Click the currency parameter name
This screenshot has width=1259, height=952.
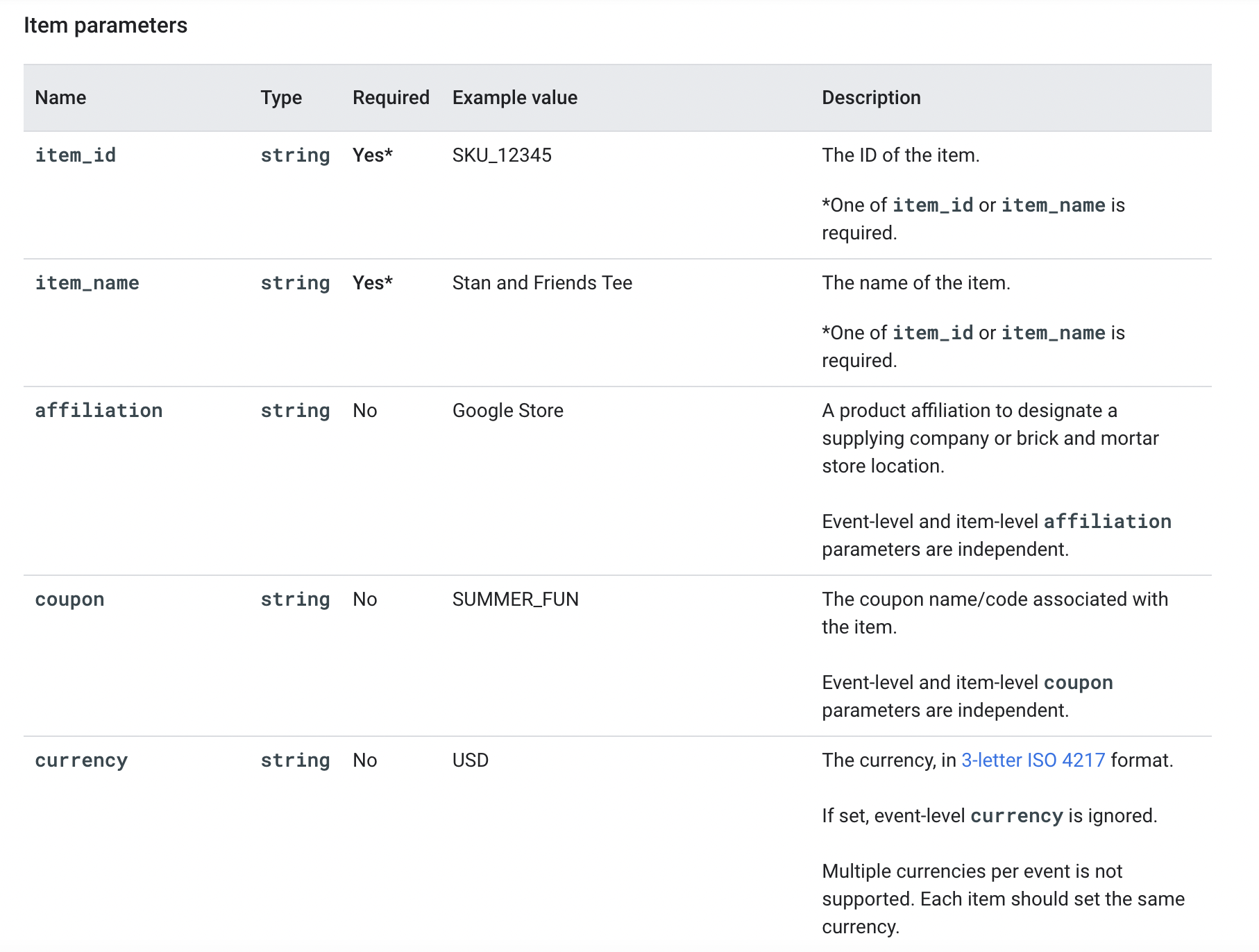tap(81, 760)
